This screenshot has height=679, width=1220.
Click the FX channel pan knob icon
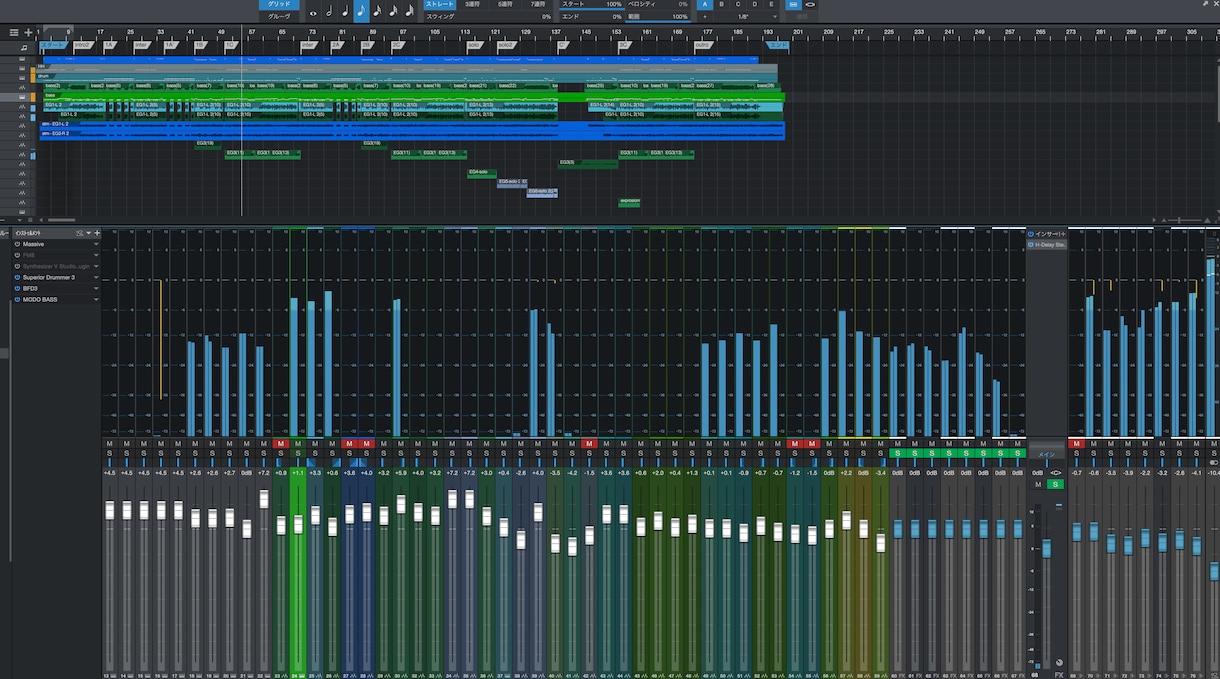1060,663
